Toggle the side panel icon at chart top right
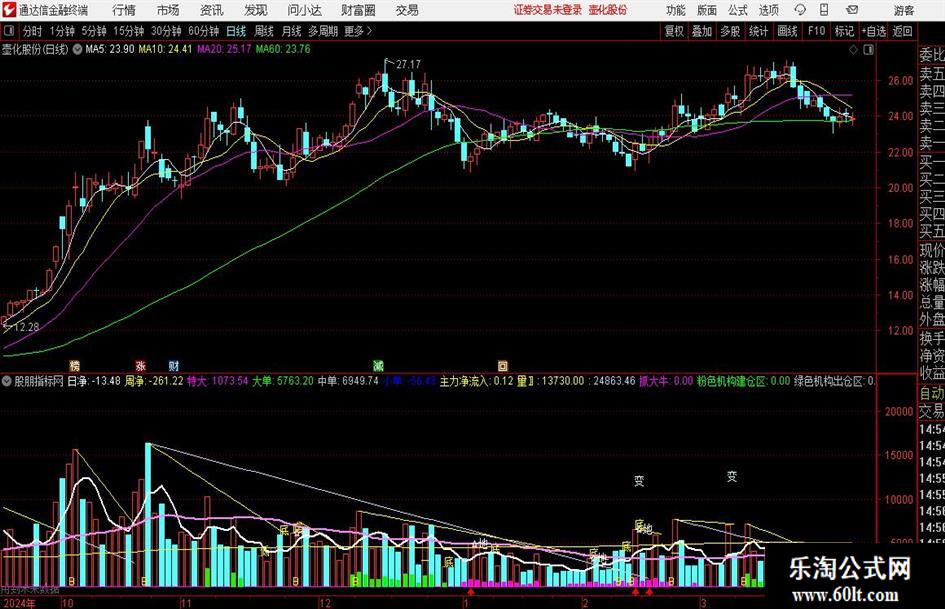 [868, 49]
